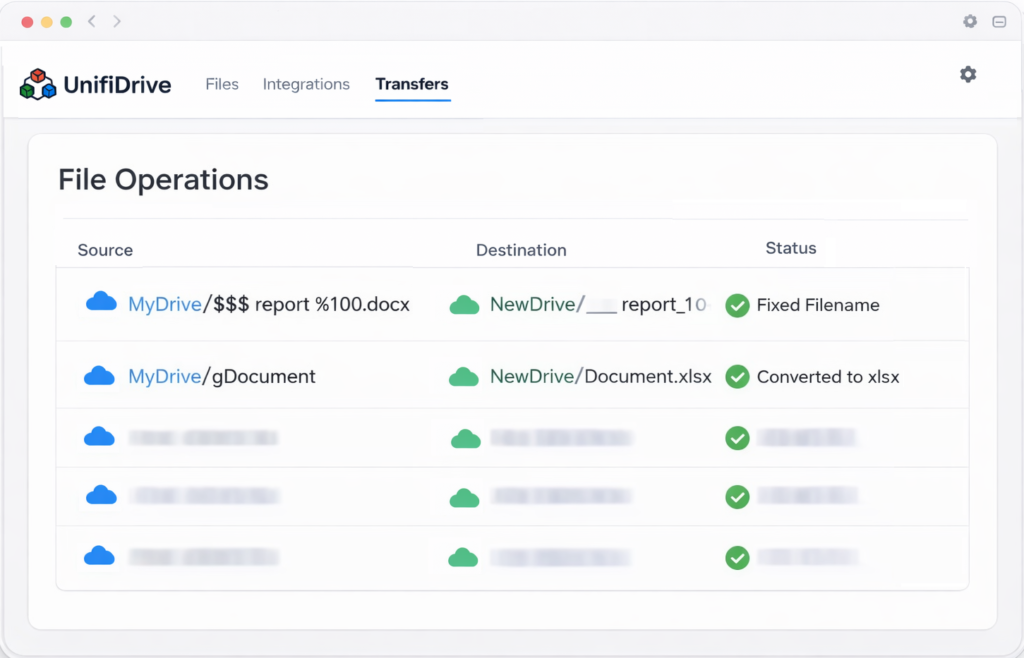Click the back navigation chevron
Viewport: 1024px width, 658px height.
click(91, 19)
